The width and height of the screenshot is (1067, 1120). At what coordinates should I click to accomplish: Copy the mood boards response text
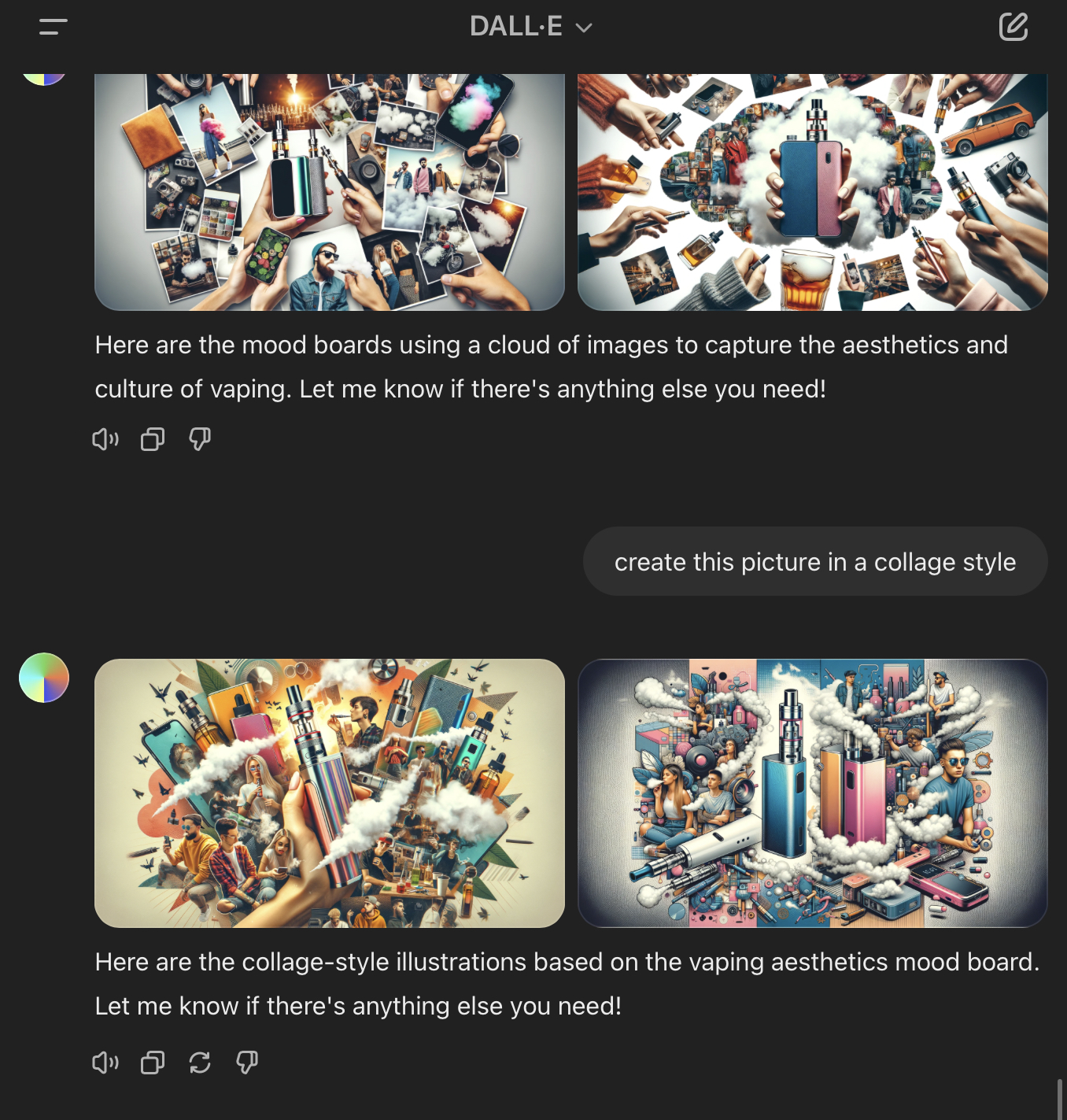153,439
